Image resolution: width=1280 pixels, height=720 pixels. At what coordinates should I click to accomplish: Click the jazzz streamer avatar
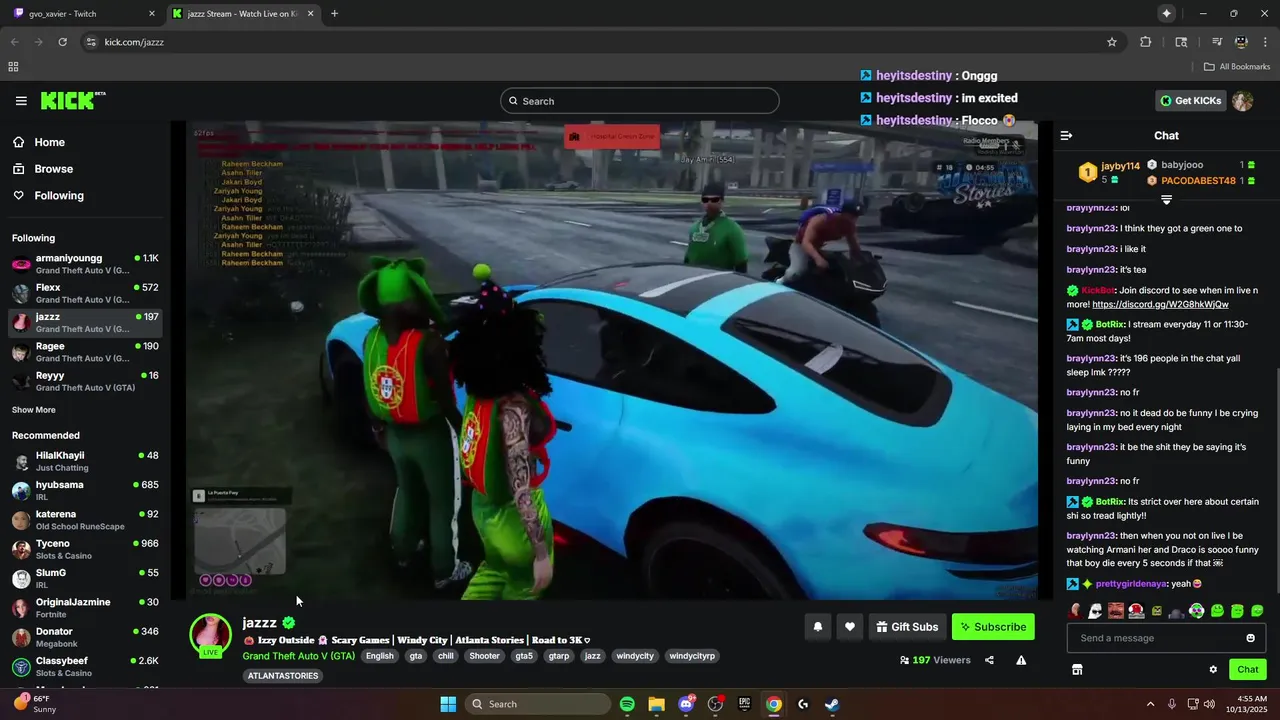tap(210, 635)
